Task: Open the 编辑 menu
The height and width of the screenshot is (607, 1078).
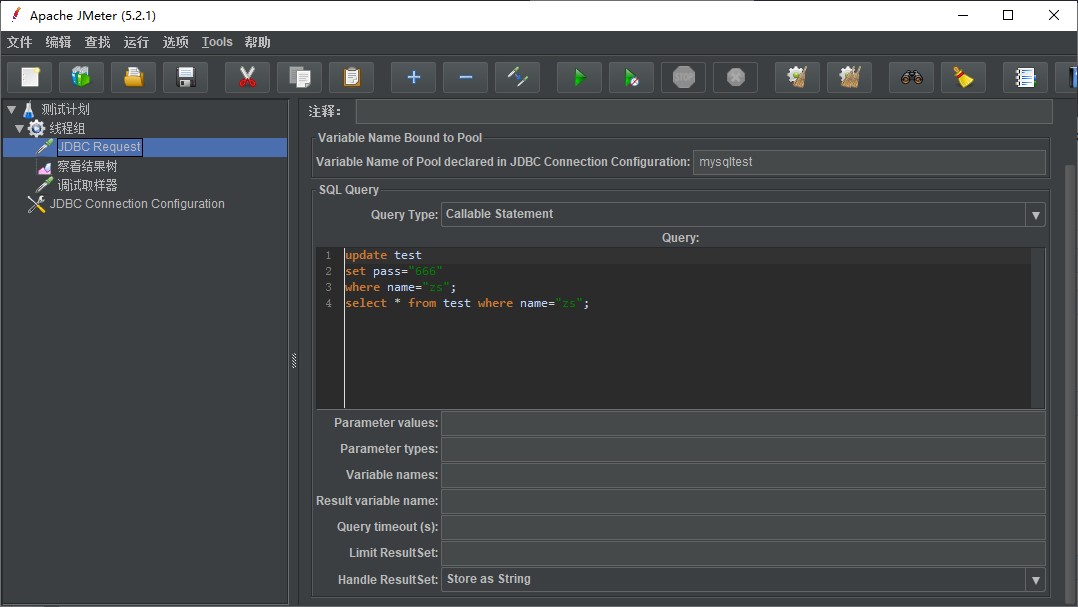Action: point(58,42)
